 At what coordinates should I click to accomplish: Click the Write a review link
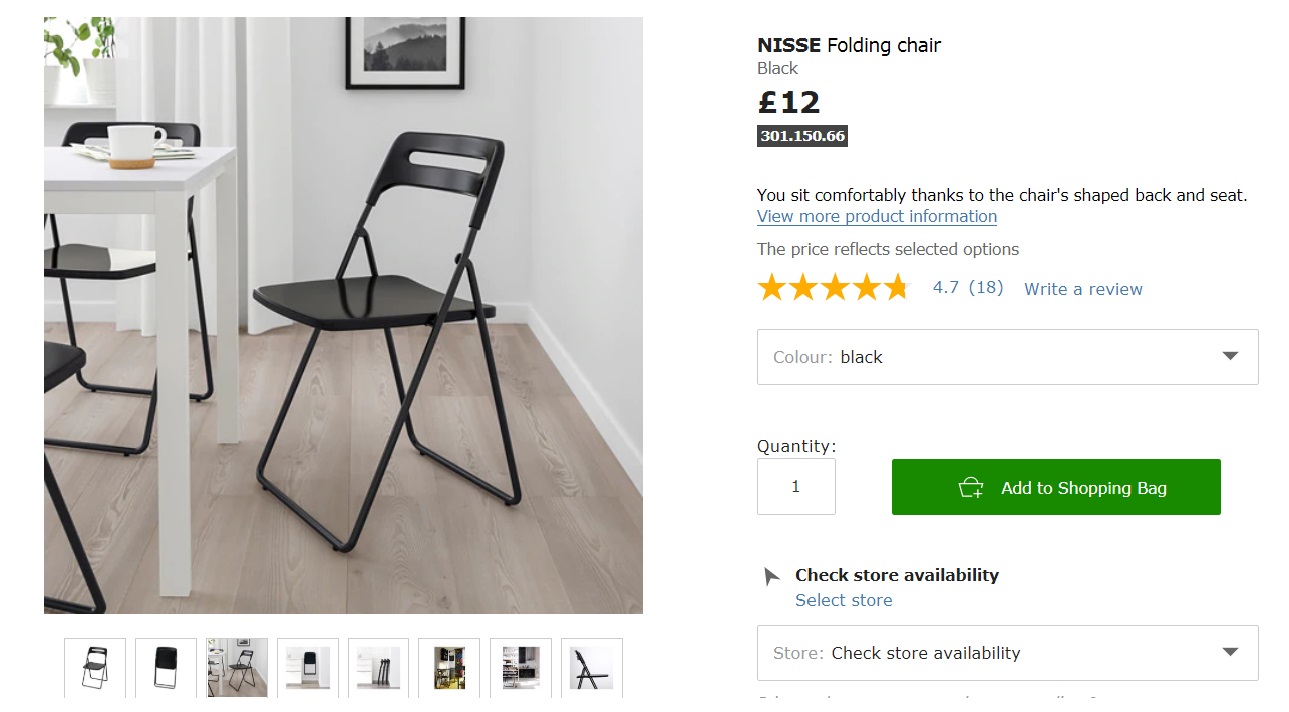tap(1083, 289)
